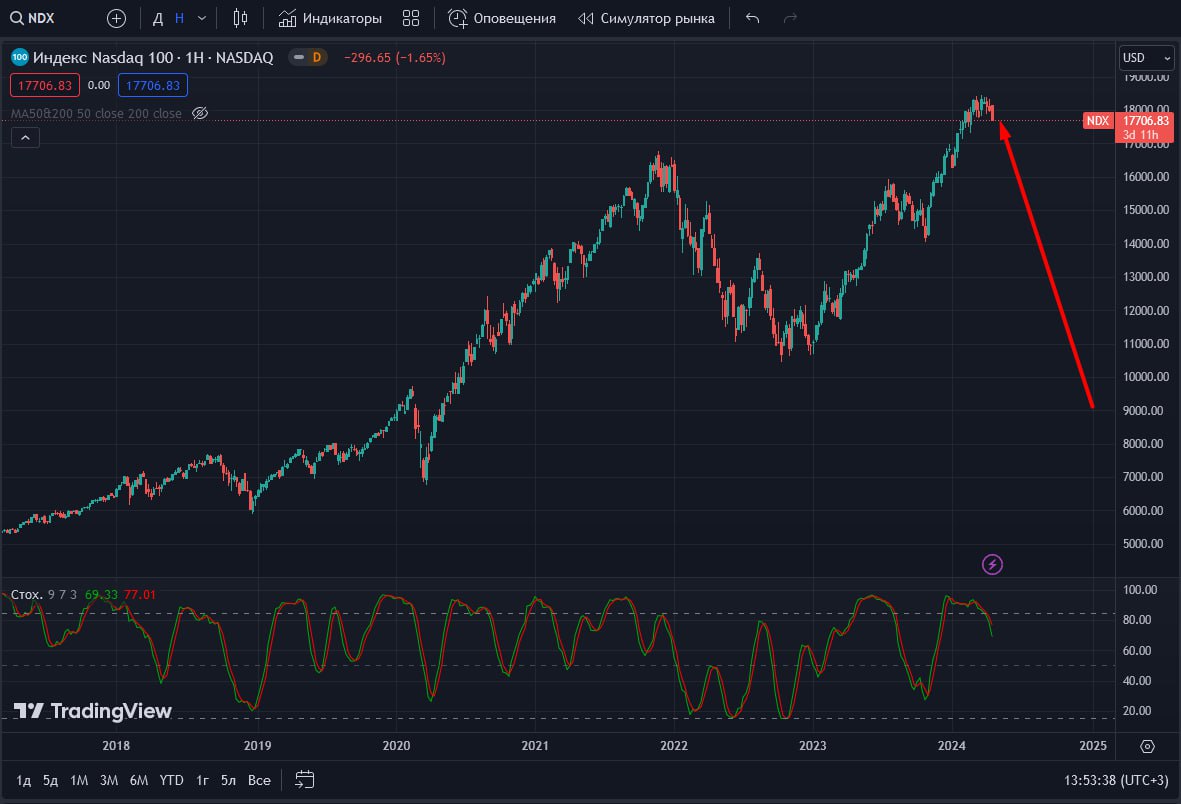Set the range to 1г
This screenshot has width=1181, height=804.
coord(202,780)
